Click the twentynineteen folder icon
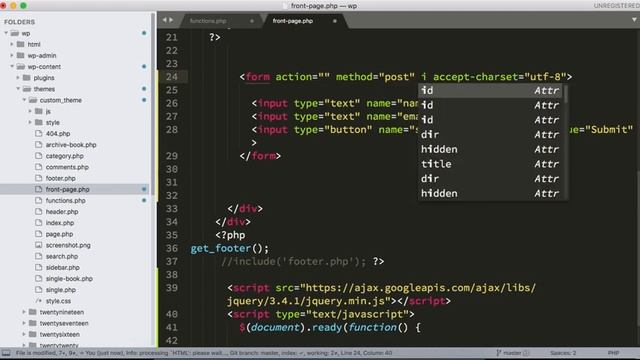 point(33,312)
